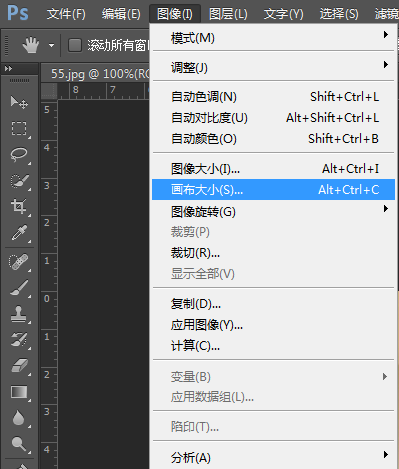Close the open 图像(I) menu
The image size is (399, 469).
(x=175, y=14)
